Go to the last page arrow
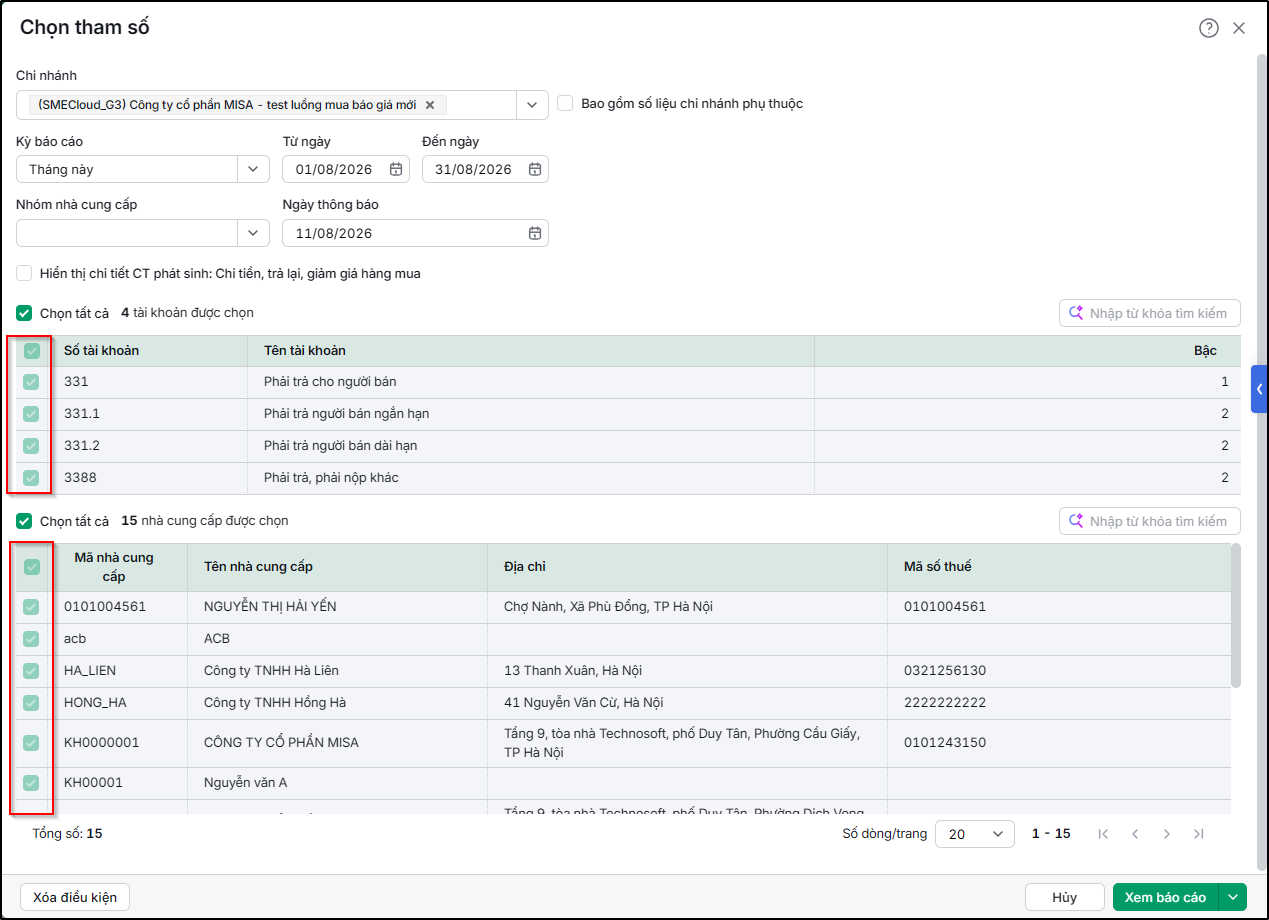 coord(1199,834)
